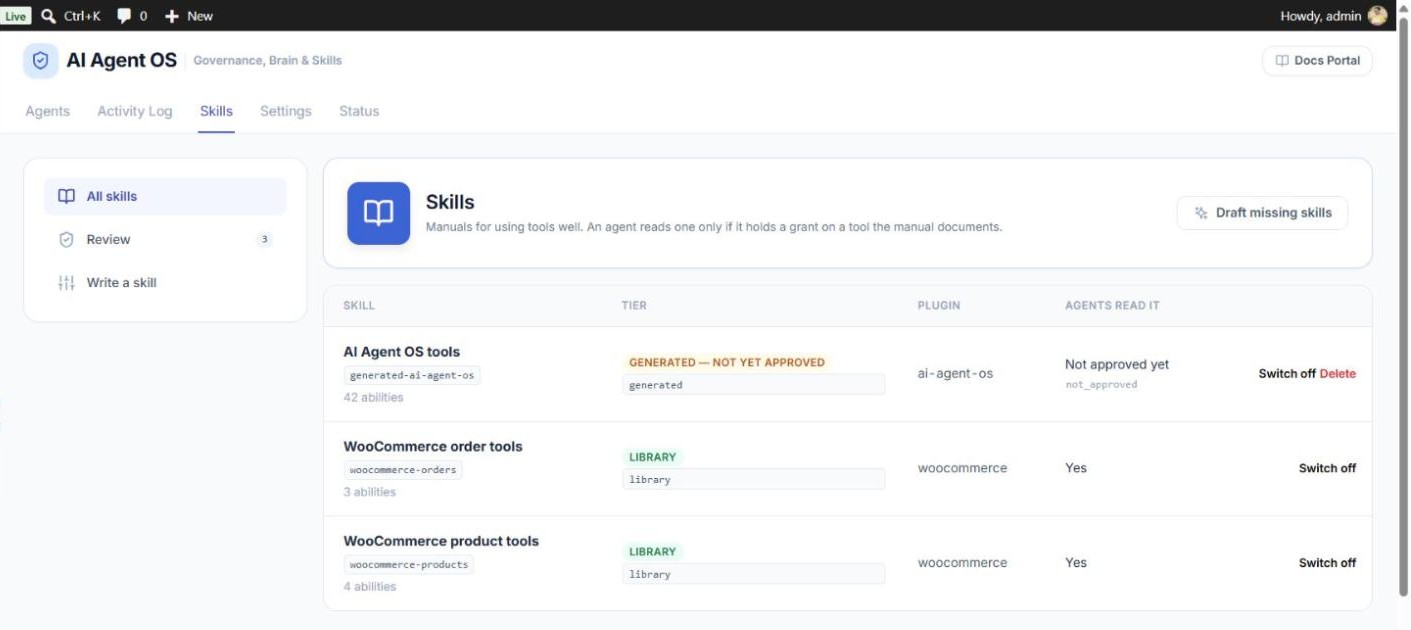The width and height of the screenshot is (1411, 630).
Task: Switch off WooCommerce product tools skill
Action: (1327, 563)
